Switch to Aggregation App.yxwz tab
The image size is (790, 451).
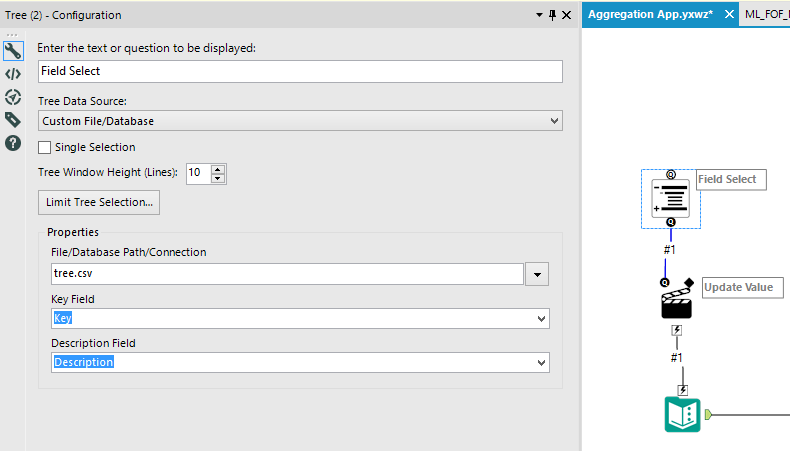[x=650, y=14]
